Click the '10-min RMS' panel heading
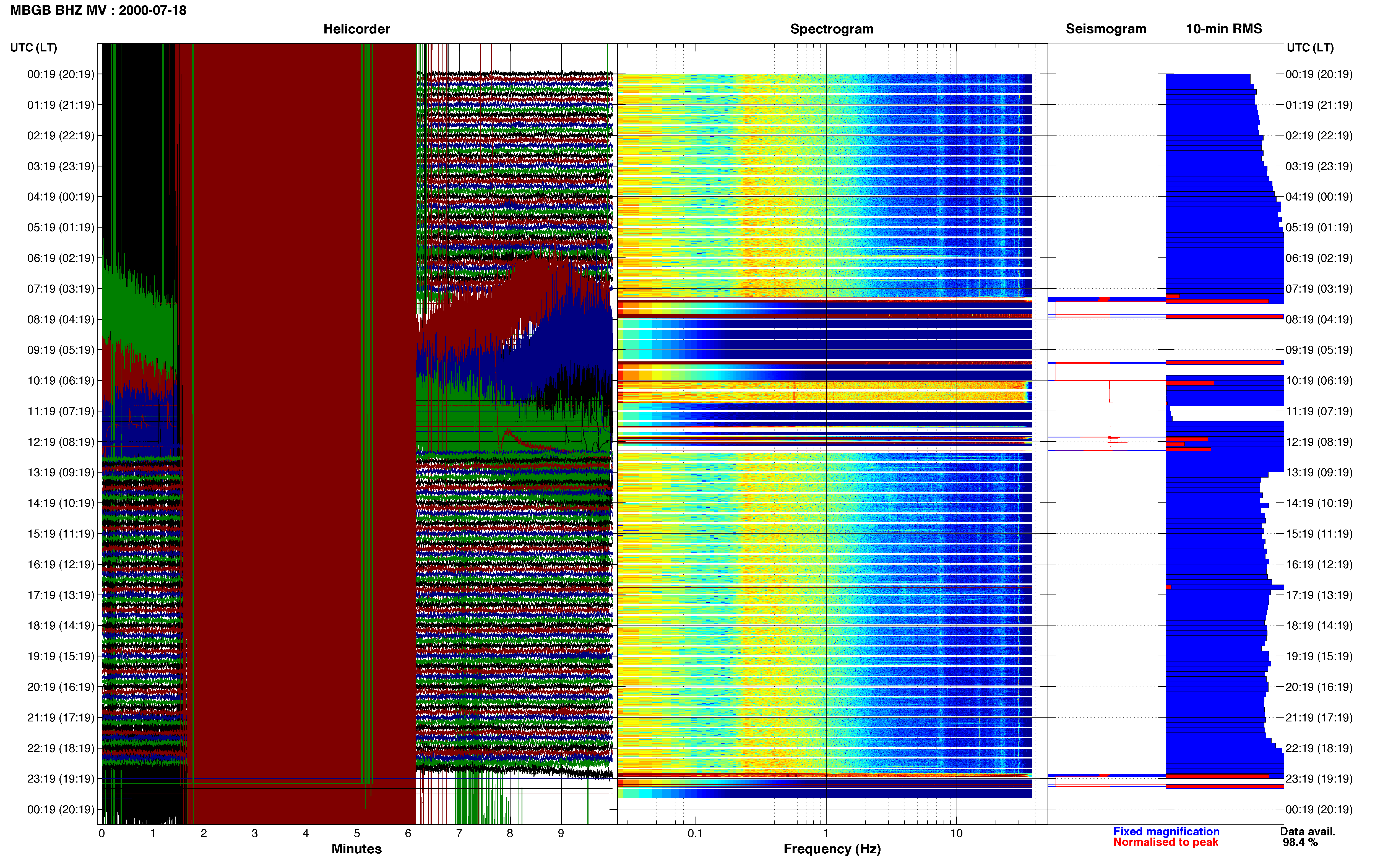The width and height of the screenshot is (1388, 868). point(1224,29)
